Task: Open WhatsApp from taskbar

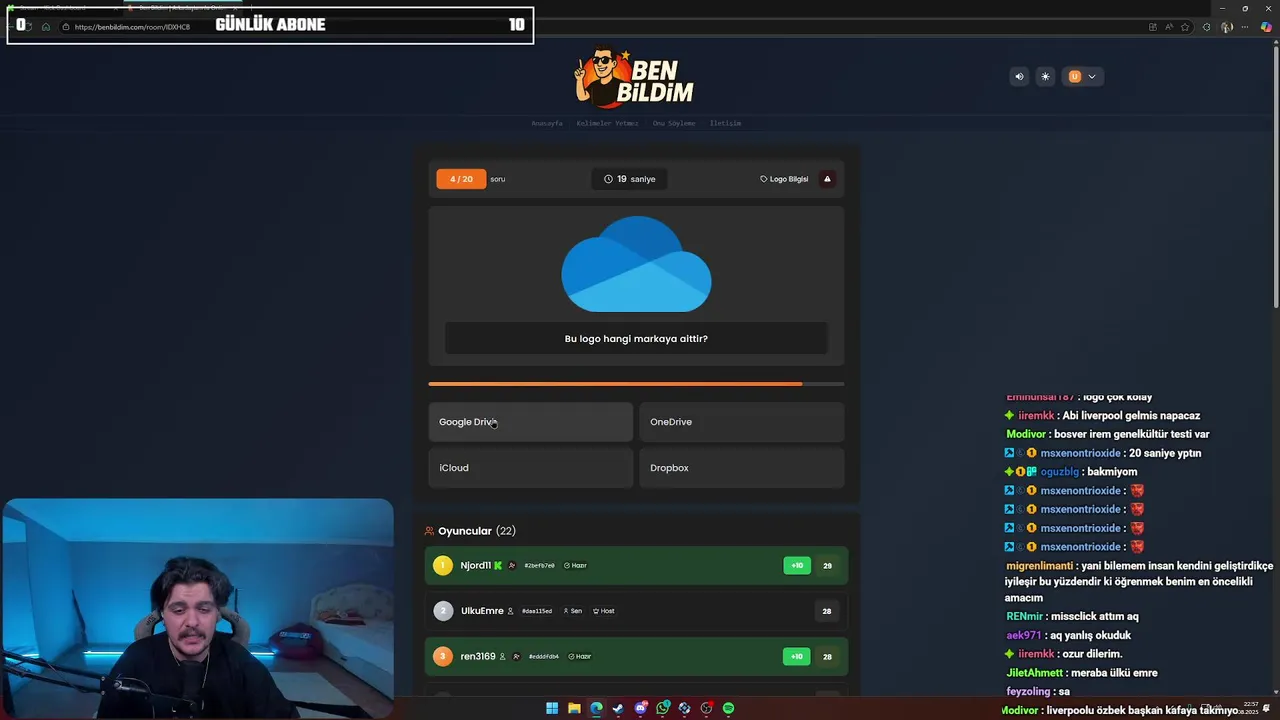Action: point(662,708)
